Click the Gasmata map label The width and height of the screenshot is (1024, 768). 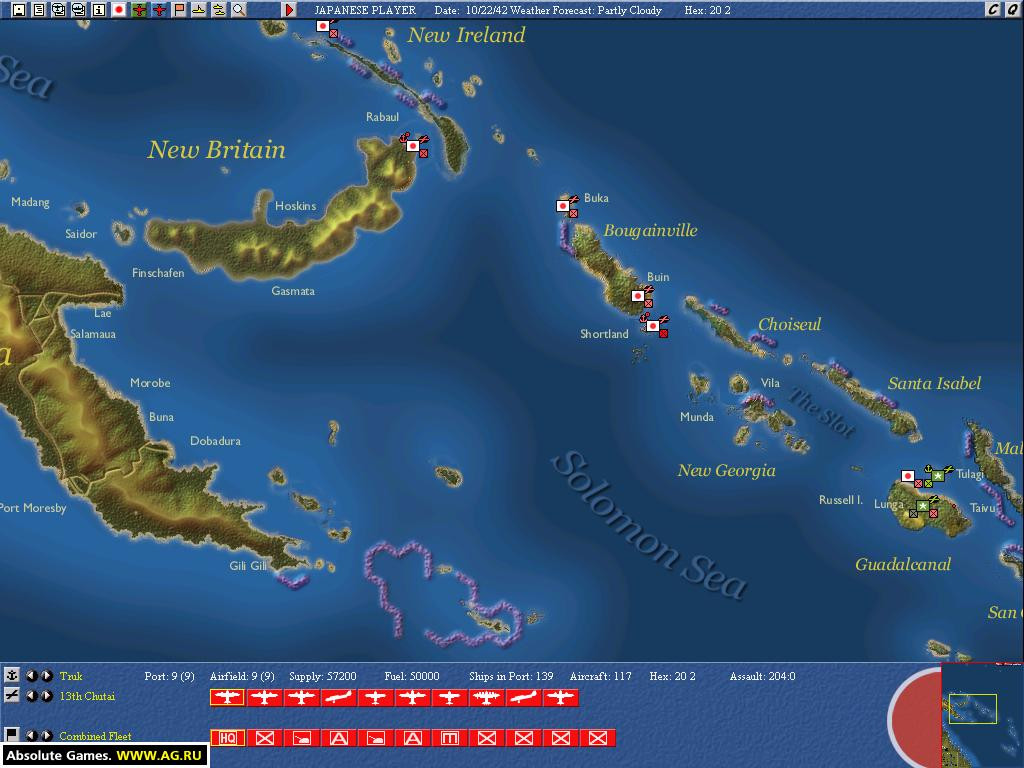pyautogui.click(x=293, y=291)
